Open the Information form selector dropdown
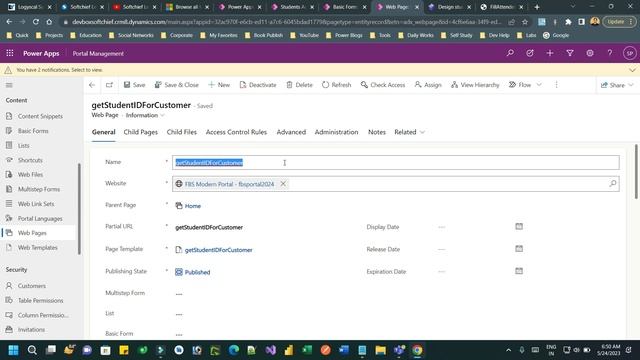Image resolution: width=640 pixels, height=360 pixels. pos(145,116)
